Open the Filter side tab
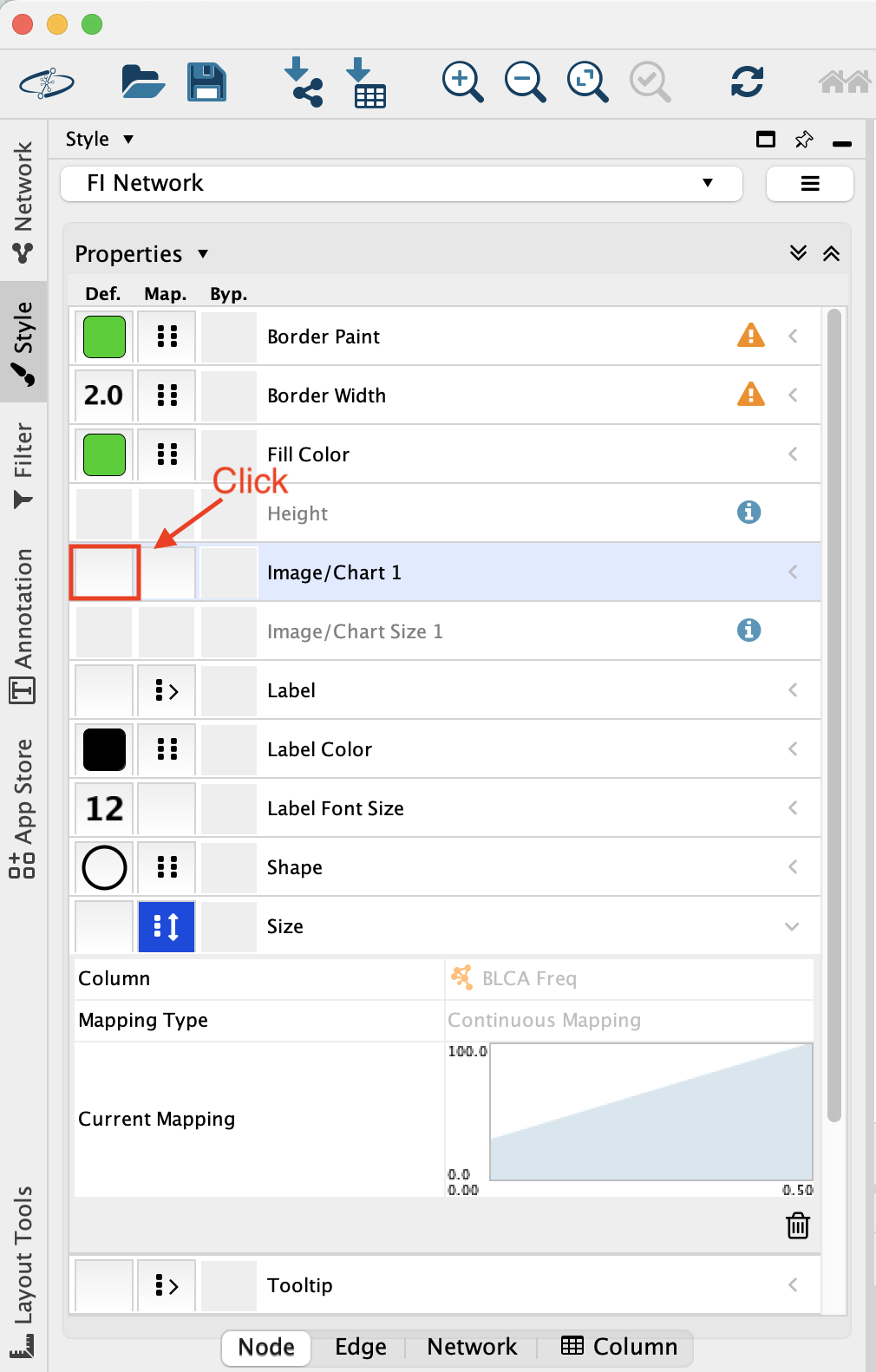Screen dimensions: 876x1372 [23, 464]
